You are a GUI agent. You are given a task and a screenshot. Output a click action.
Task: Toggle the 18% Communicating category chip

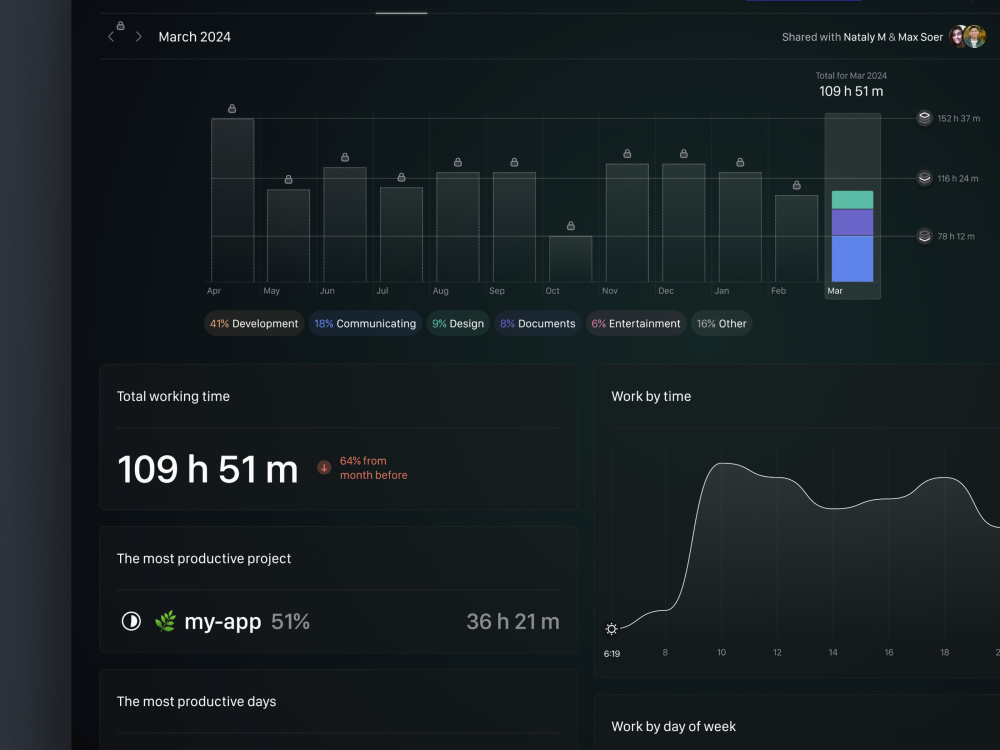point(365,323)
